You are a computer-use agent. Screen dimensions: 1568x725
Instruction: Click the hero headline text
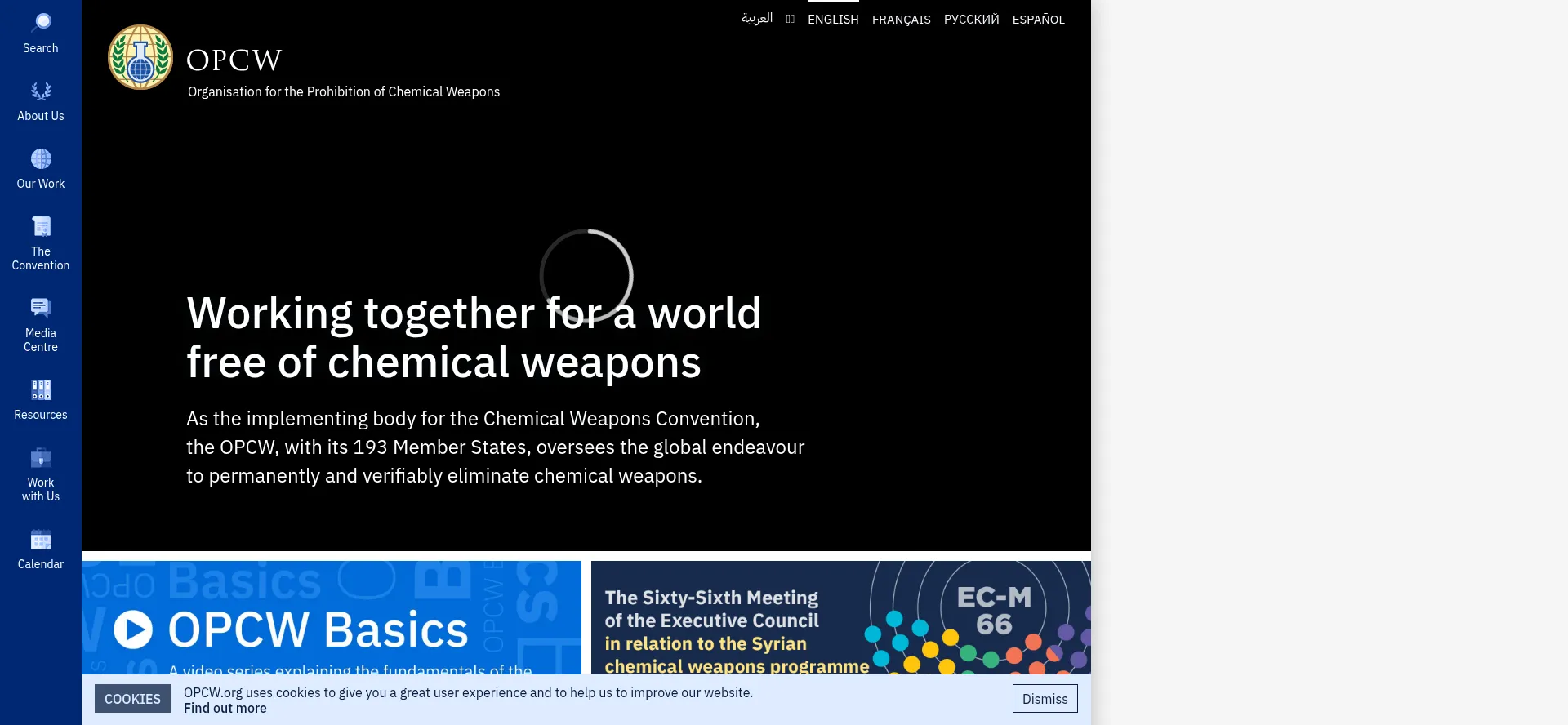pyautogui.click(x=474, y=337)
